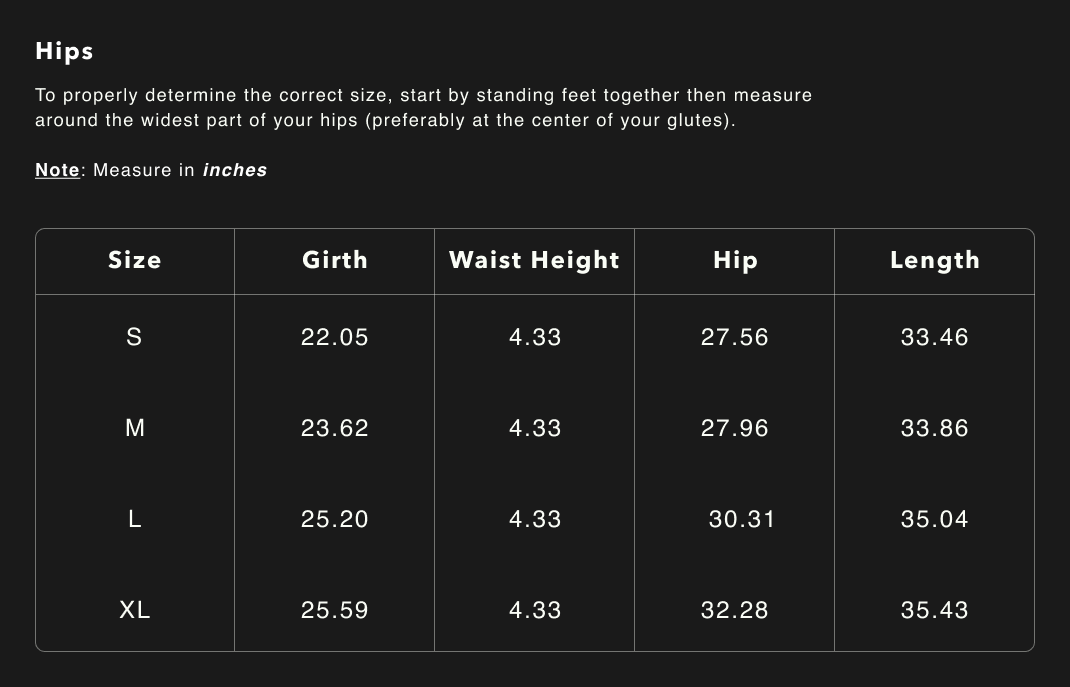Select the Length column header
This screenshot has width=1070, height=687.
(x=934, y=260)
